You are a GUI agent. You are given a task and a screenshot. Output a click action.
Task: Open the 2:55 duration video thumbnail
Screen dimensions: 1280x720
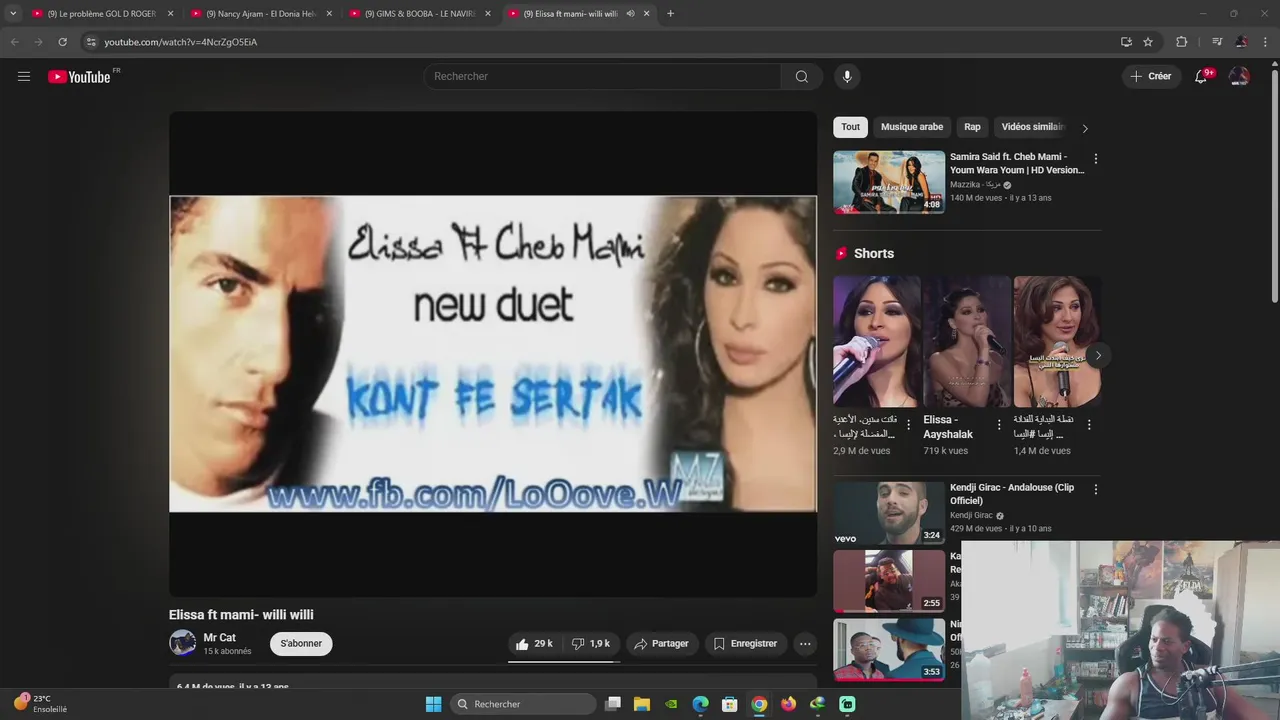pos(889,581)
